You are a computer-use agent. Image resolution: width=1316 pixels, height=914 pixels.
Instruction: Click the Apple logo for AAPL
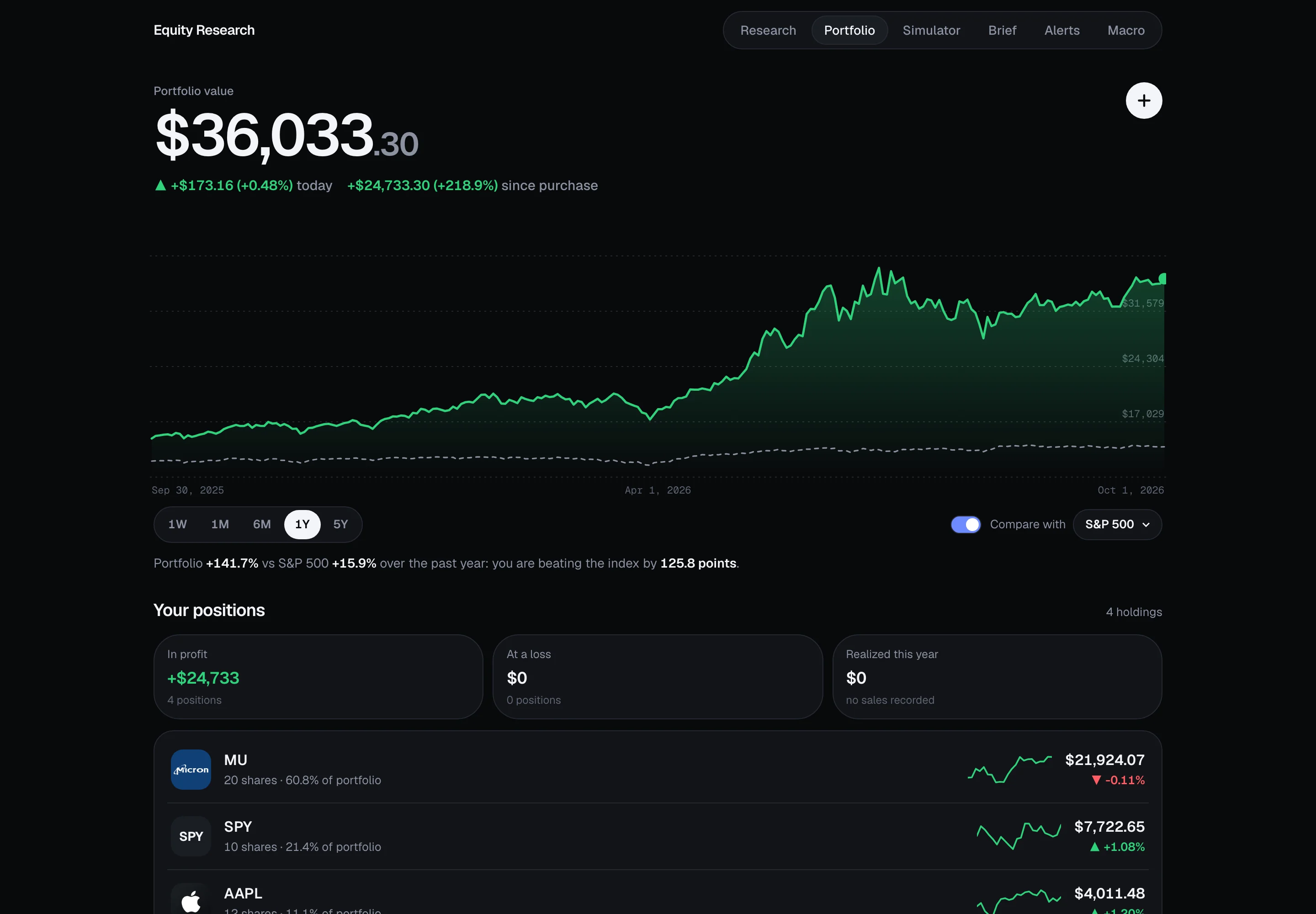click(191, 901)
